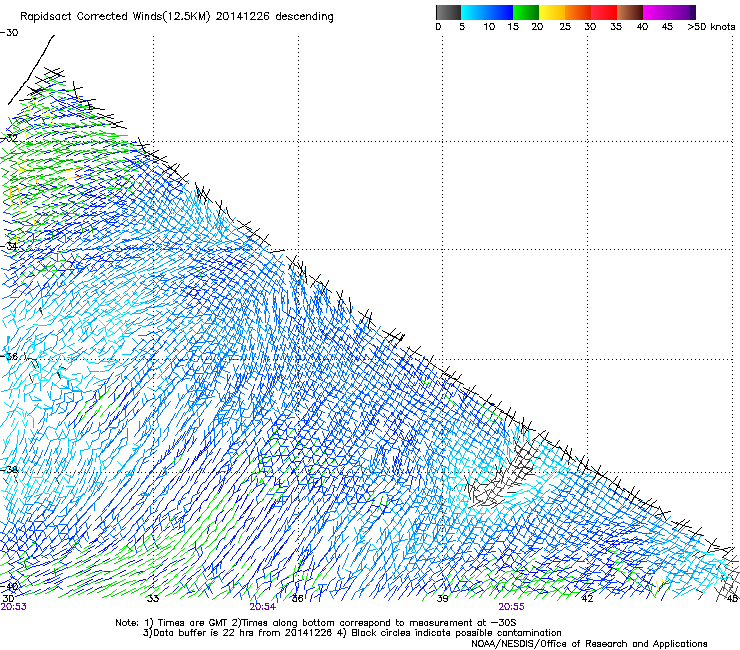
Task: Click the 'Data buffer is 22 hrs' note
Action: (352, 633)
